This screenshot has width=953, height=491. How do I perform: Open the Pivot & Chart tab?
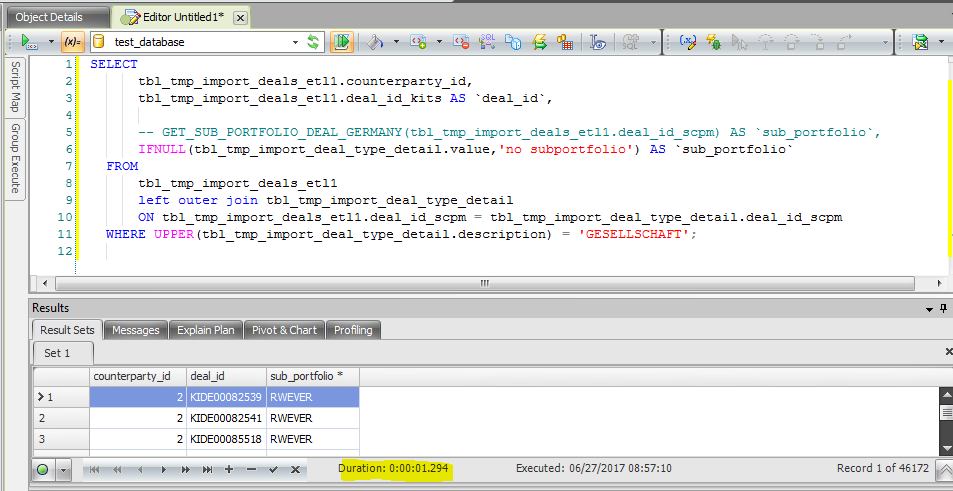pyautogui.click(x=284, y=330)
